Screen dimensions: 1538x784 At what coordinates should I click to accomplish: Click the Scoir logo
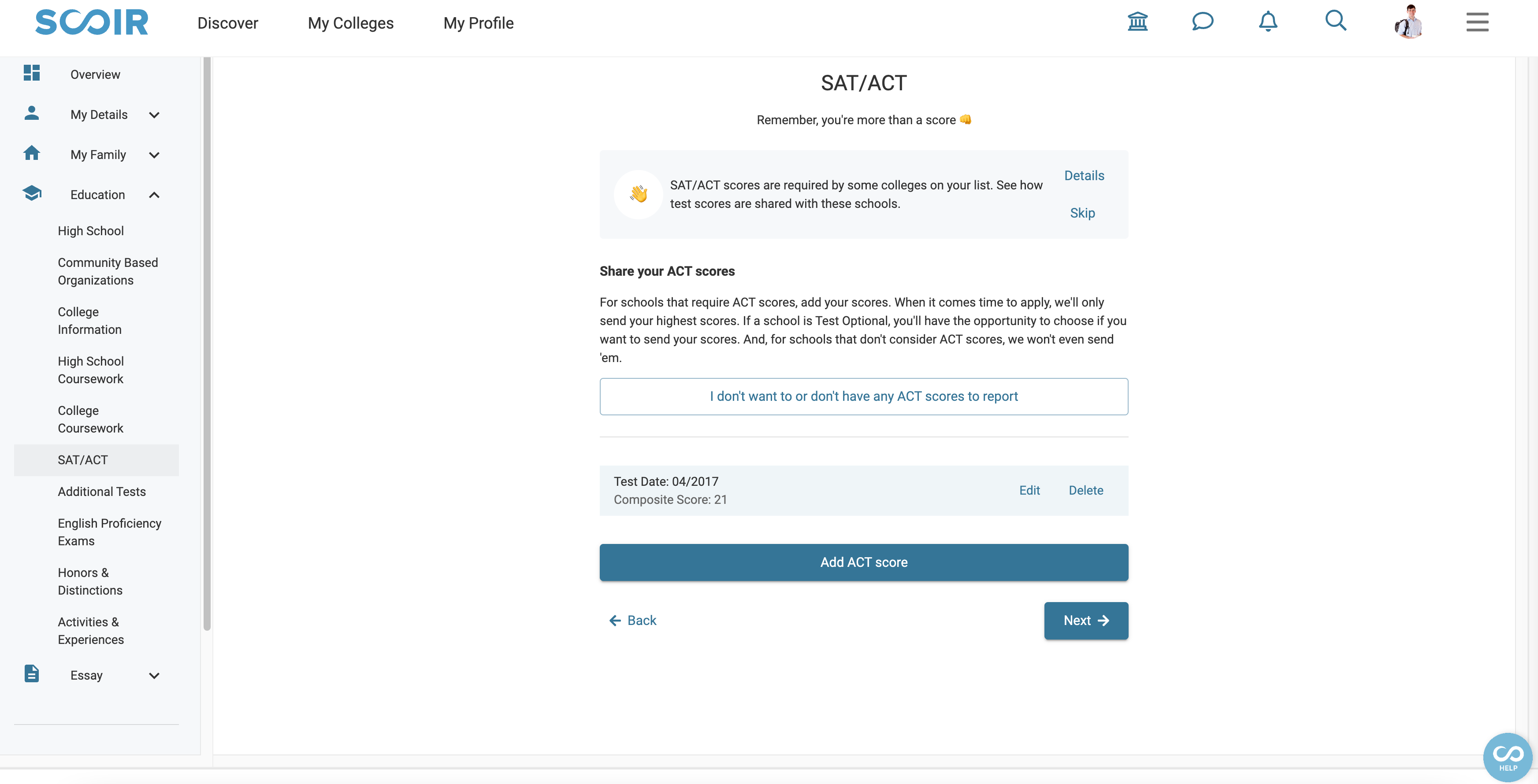tap(91, 22)
